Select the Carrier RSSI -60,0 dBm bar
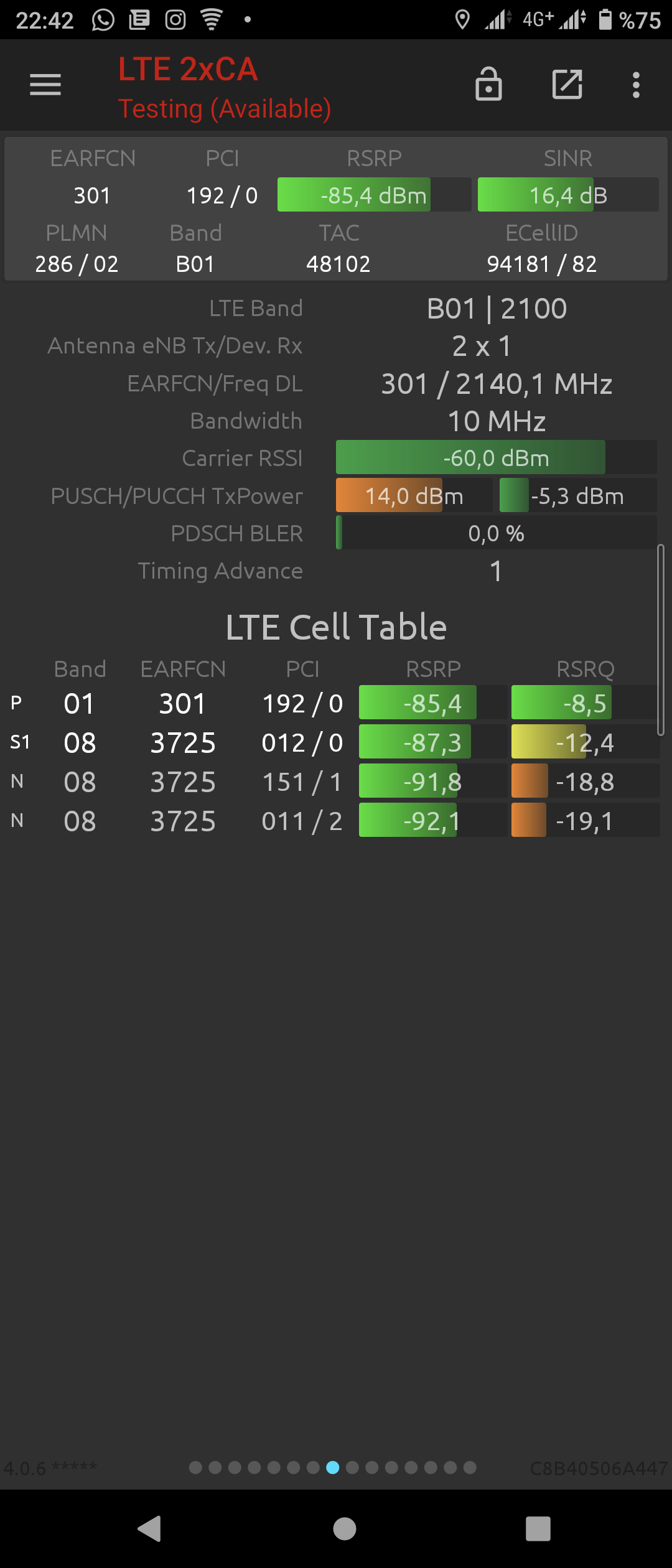This screenshot has height=1568, width=672. [496, 458]
